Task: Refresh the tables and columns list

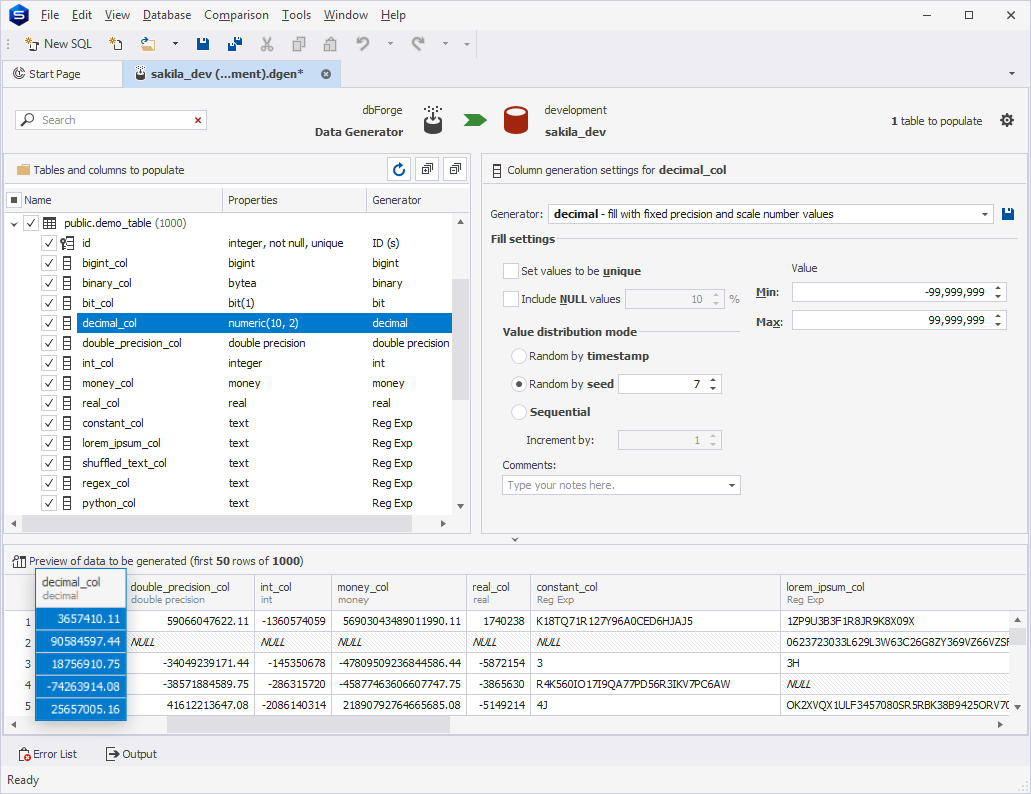Action: (399, 170)
